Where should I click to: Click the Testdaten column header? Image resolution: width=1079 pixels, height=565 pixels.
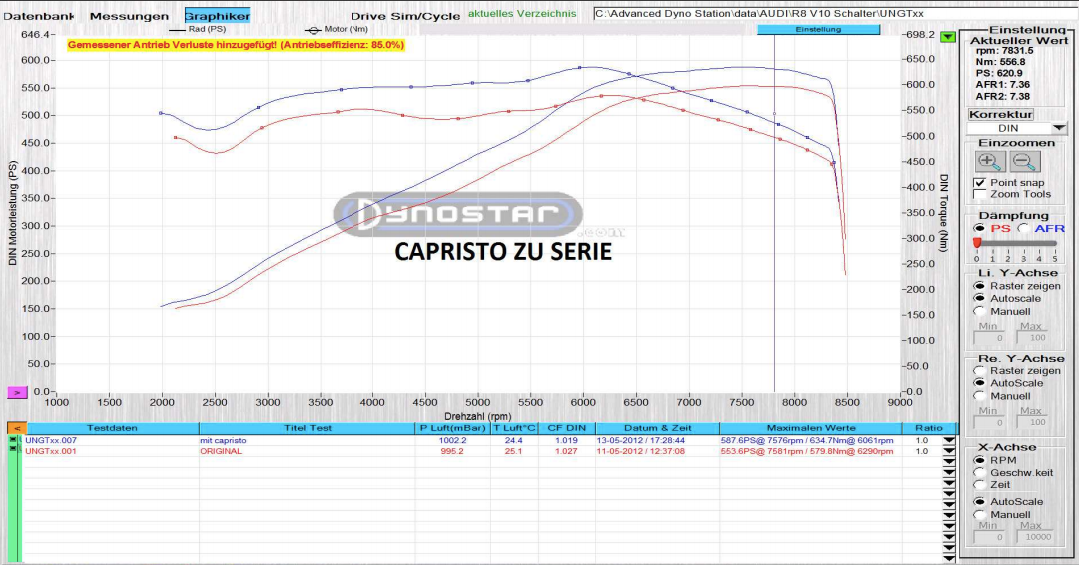coord(113,428)
